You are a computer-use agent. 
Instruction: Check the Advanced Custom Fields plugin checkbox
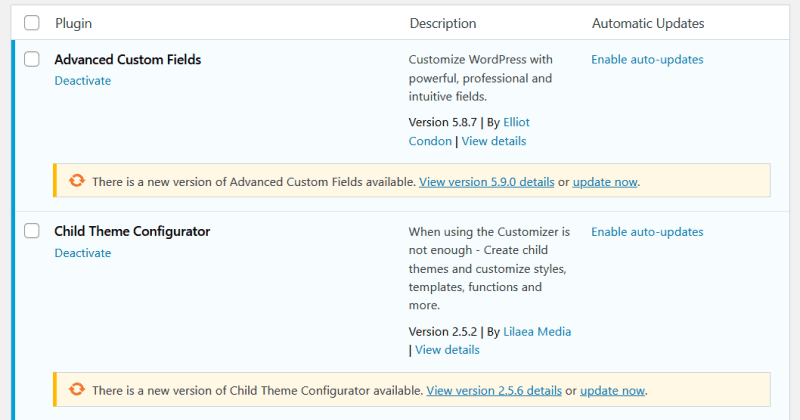click(x=32, y=59)
